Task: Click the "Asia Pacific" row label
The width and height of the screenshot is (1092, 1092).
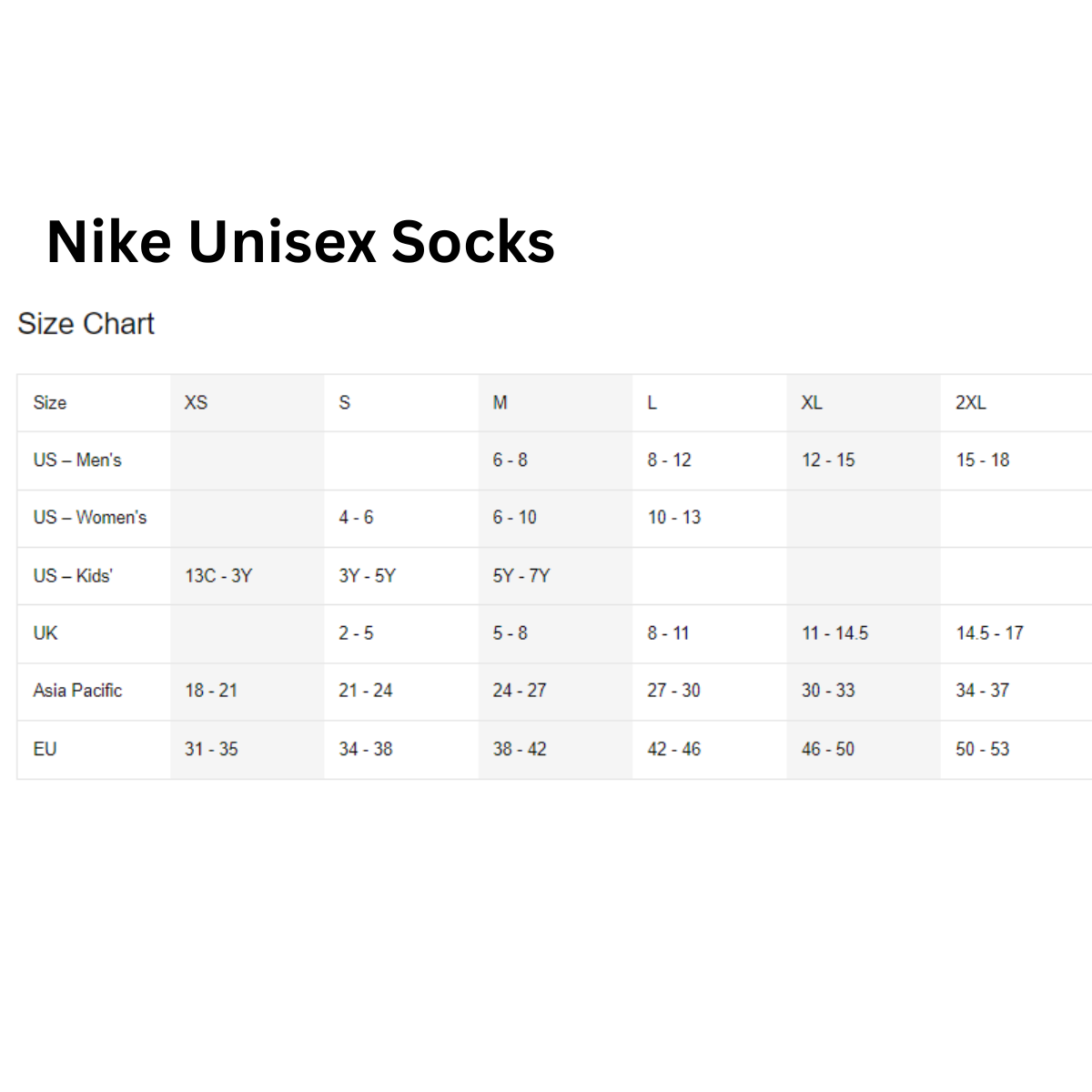Action: 77,691
